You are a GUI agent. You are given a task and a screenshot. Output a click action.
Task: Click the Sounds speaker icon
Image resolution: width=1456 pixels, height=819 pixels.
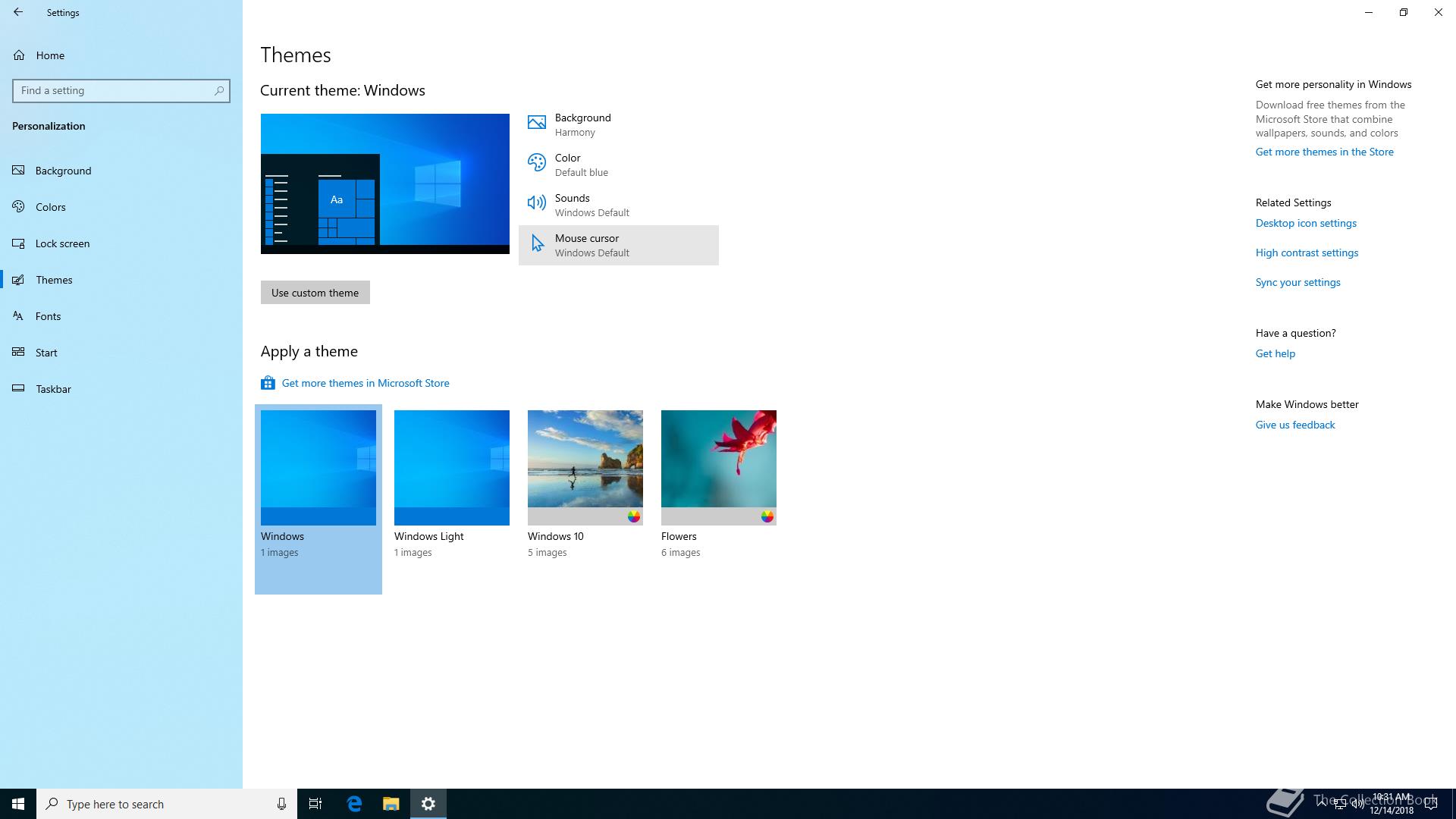coord(537,202)
